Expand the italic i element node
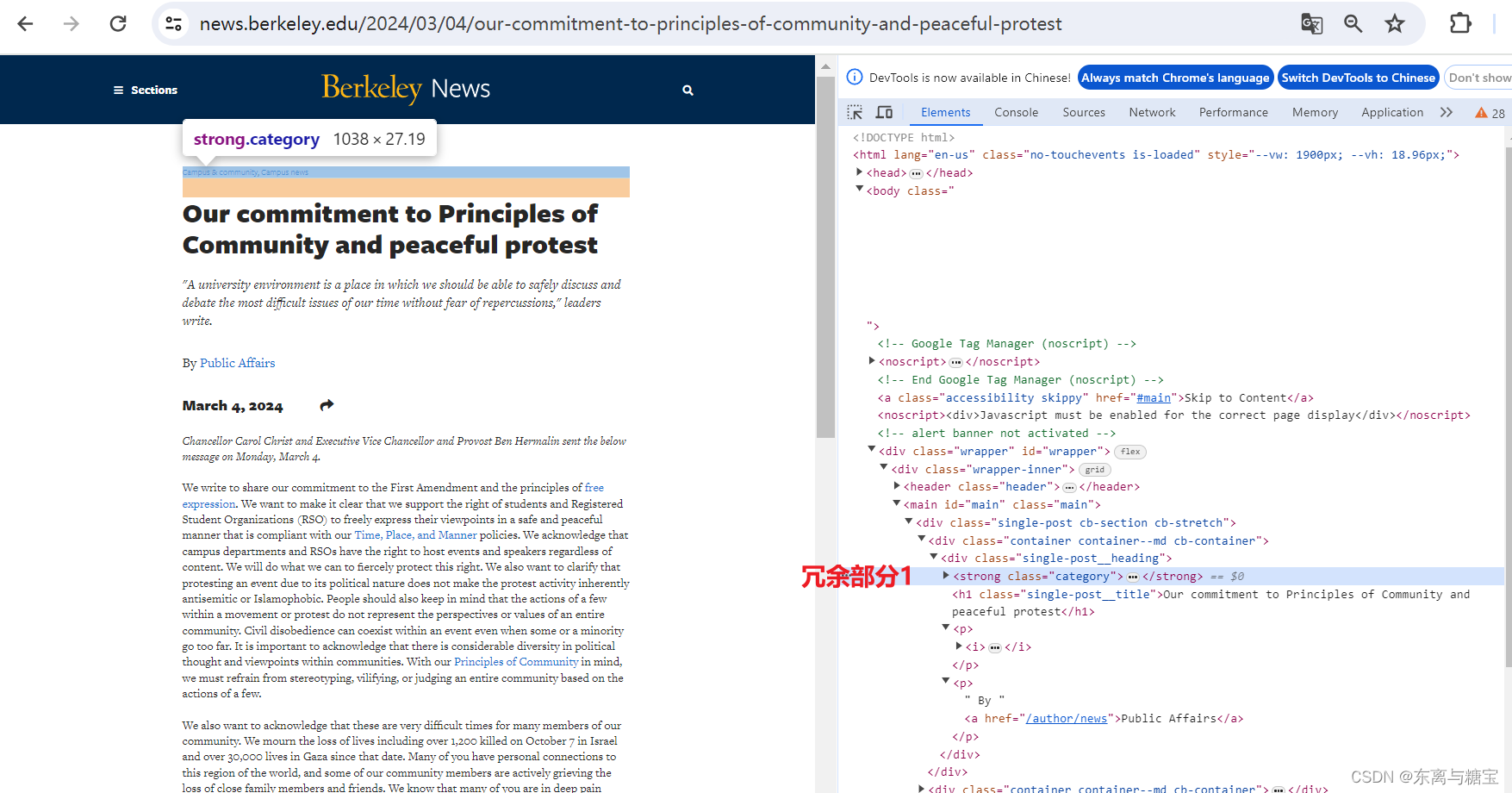Viewport: 1512px width, 793px height. [959, 646]
